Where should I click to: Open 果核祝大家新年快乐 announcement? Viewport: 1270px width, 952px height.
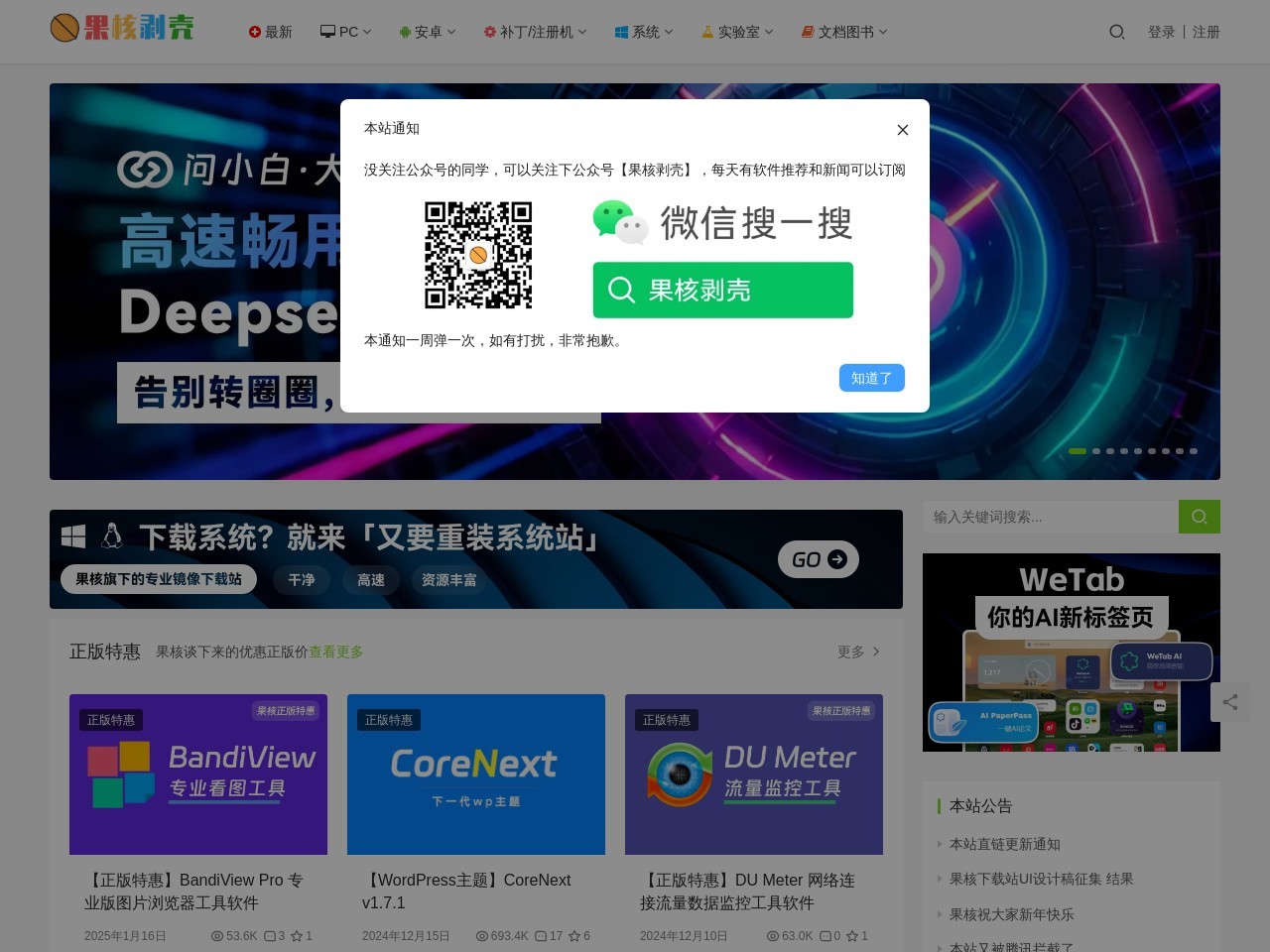(x=1012, y=914)
